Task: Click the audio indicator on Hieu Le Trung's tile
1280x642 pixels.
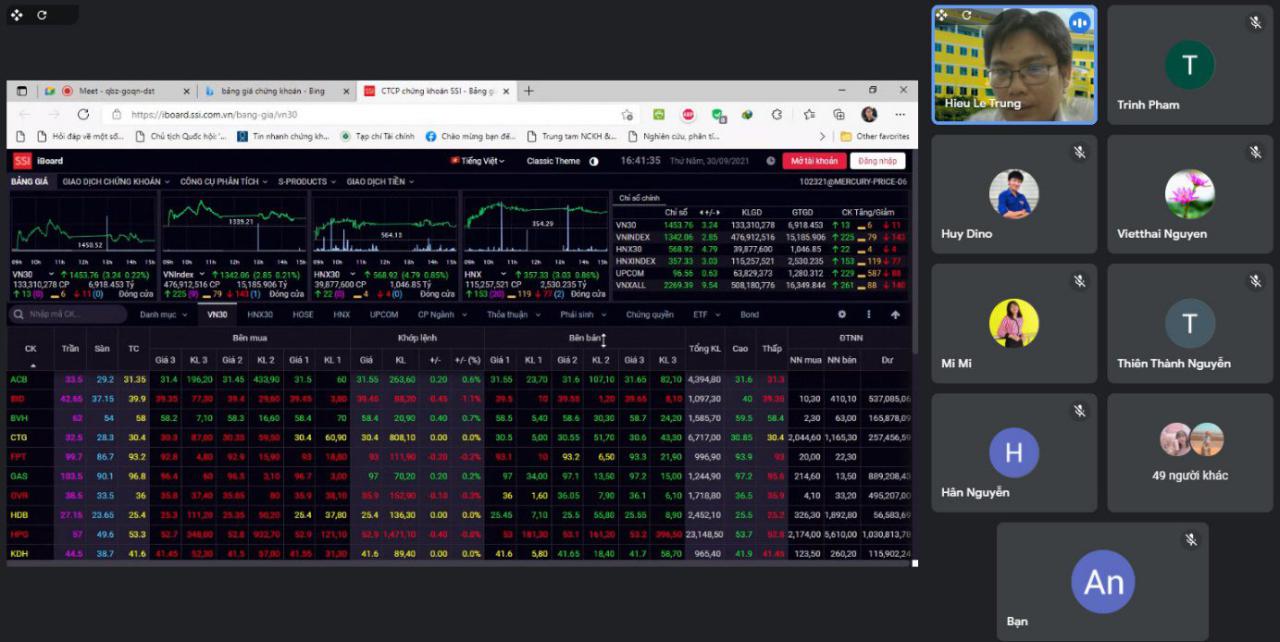Action: (x=1079, y=22)
